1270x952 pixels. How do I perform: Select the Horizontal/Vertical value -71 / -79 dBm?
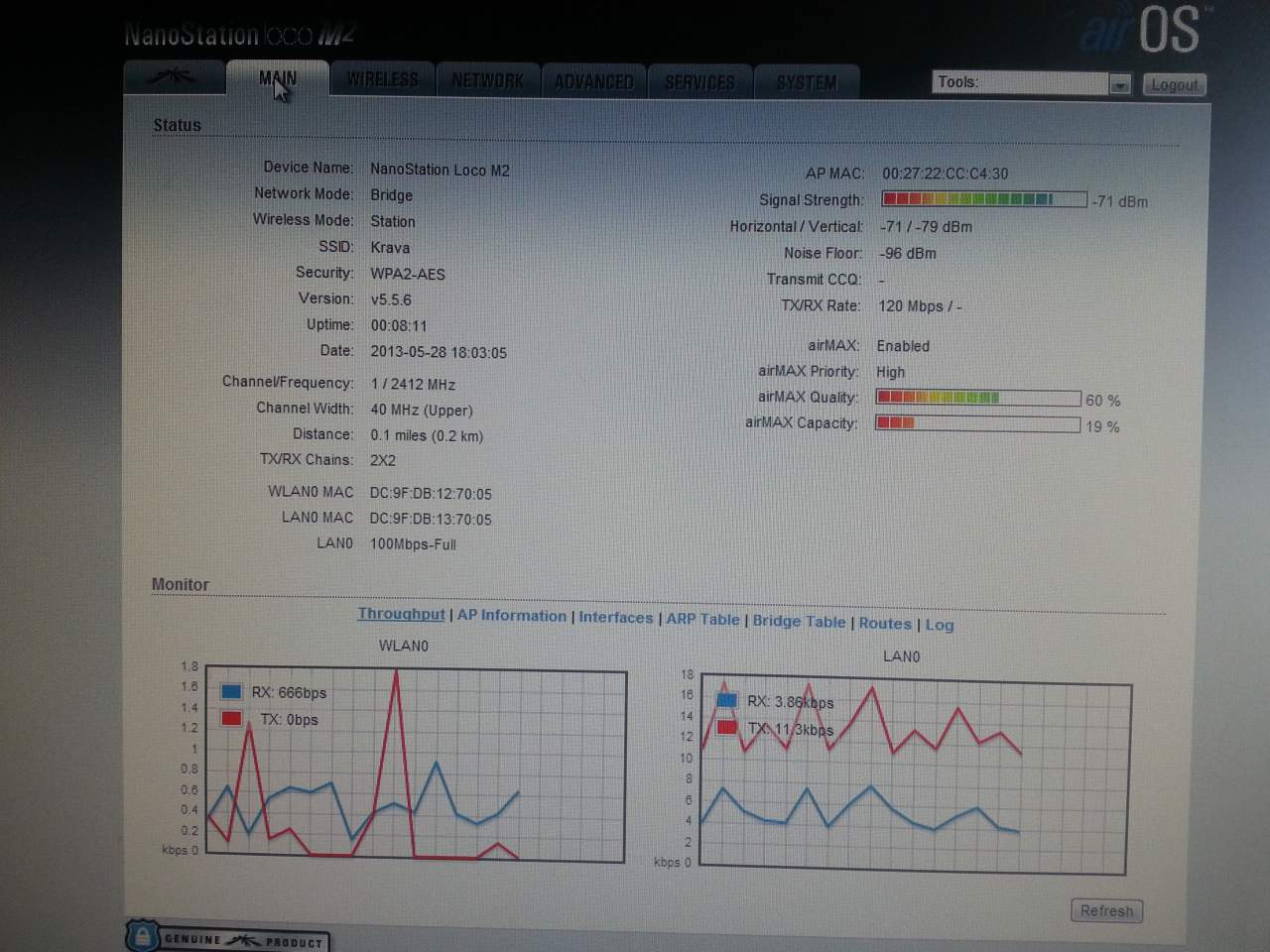click(926, 227)
